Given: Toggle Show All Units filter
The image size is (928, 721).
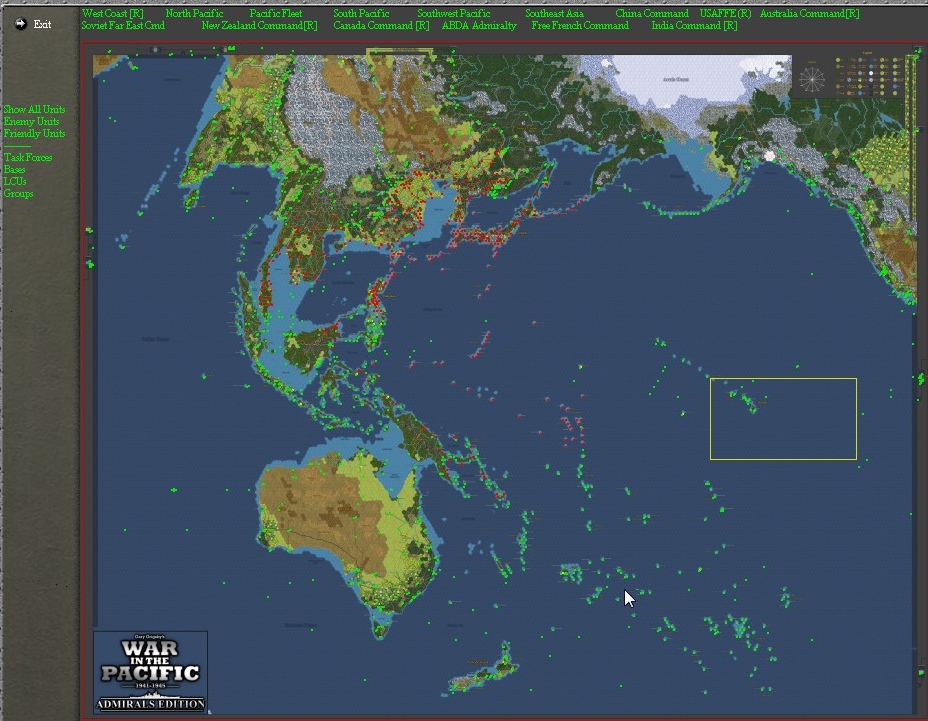Looking at the screenshot, I should coord(34,110).
